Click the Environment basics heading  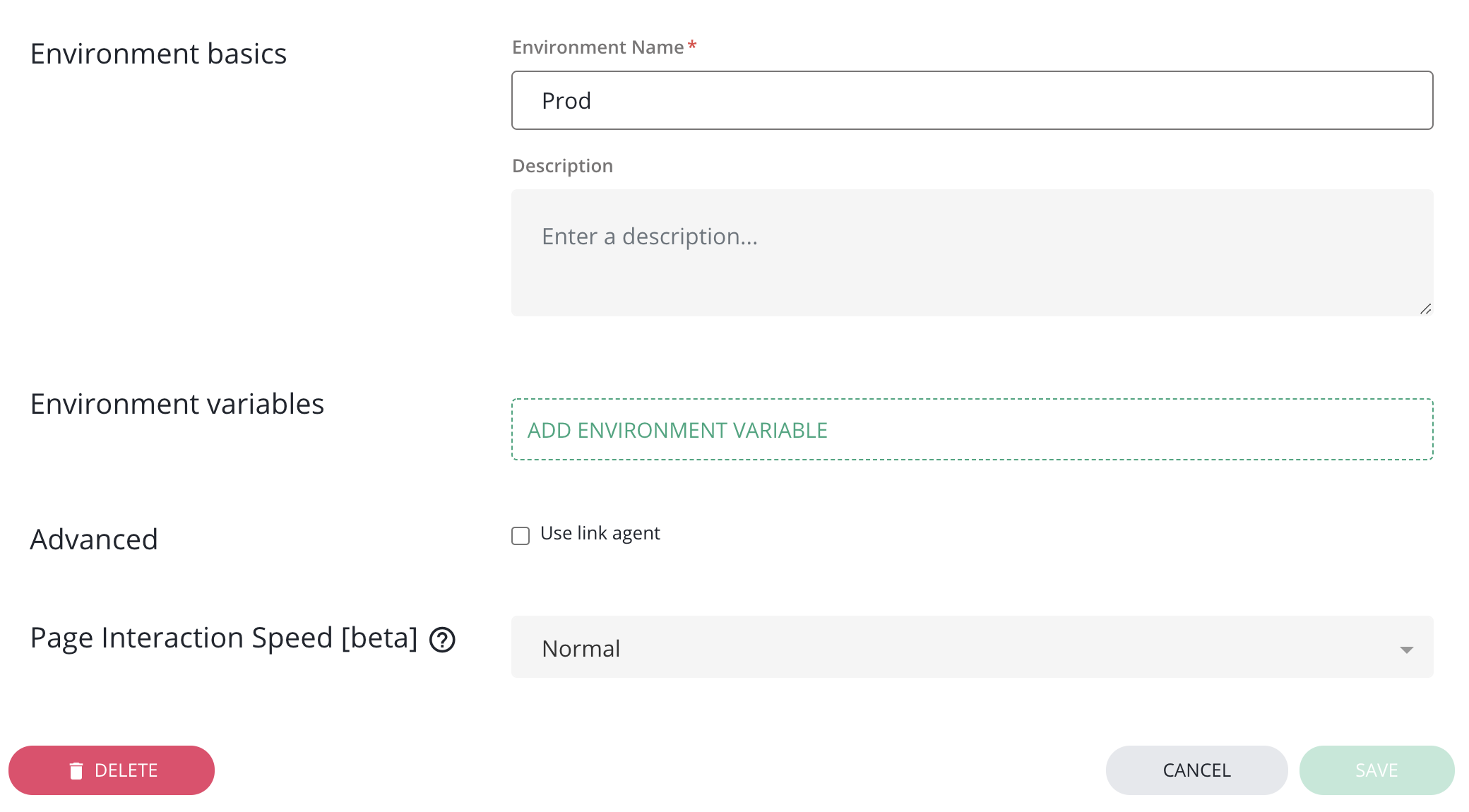[x=158, y=54]
